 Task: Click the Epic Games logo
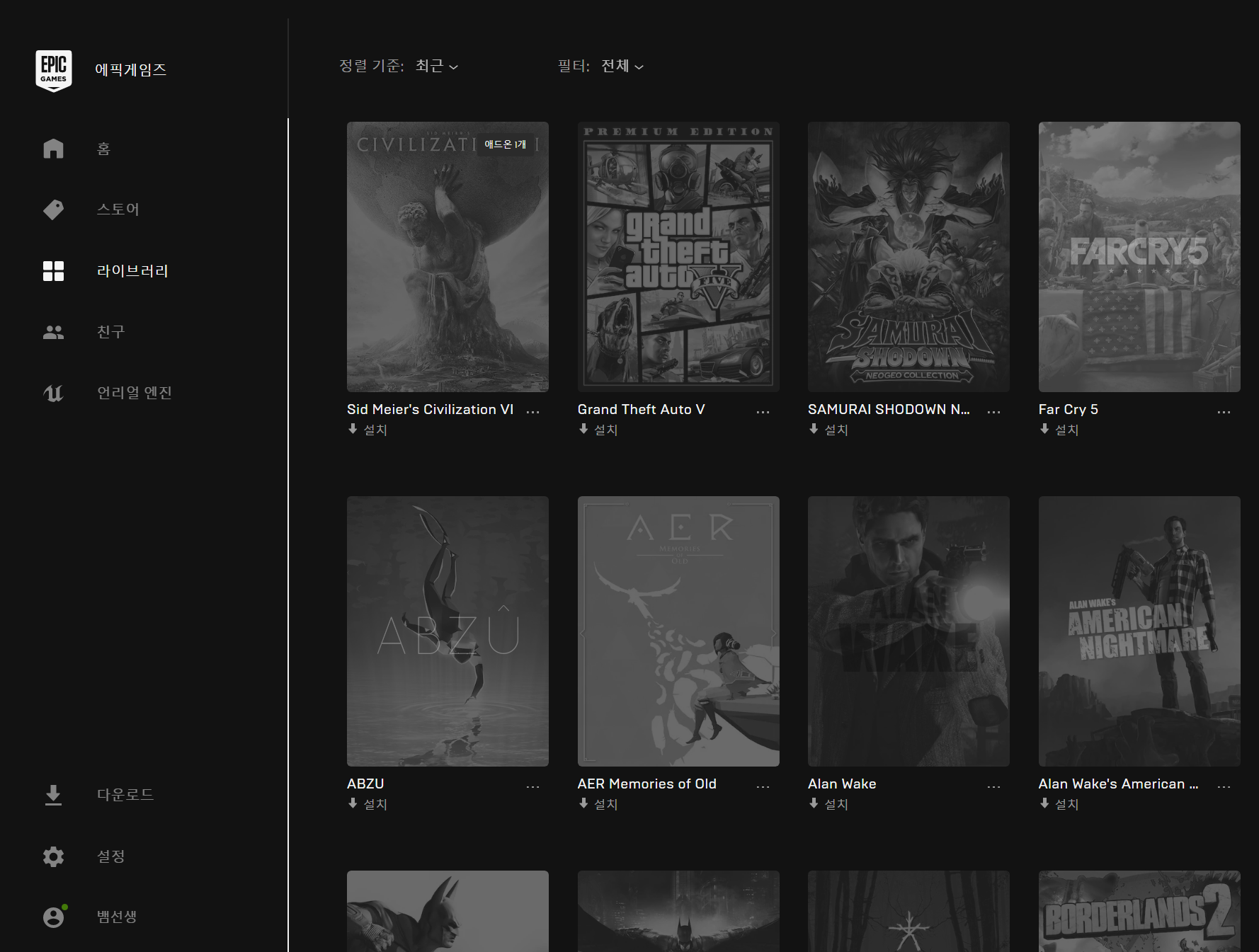(53, 70)
